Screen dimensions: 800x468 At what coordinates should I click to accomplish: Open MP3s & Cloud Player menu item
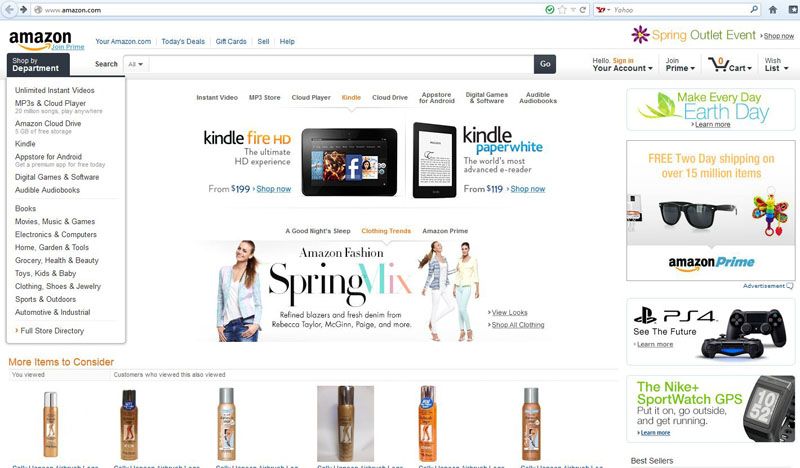point(50,103)
